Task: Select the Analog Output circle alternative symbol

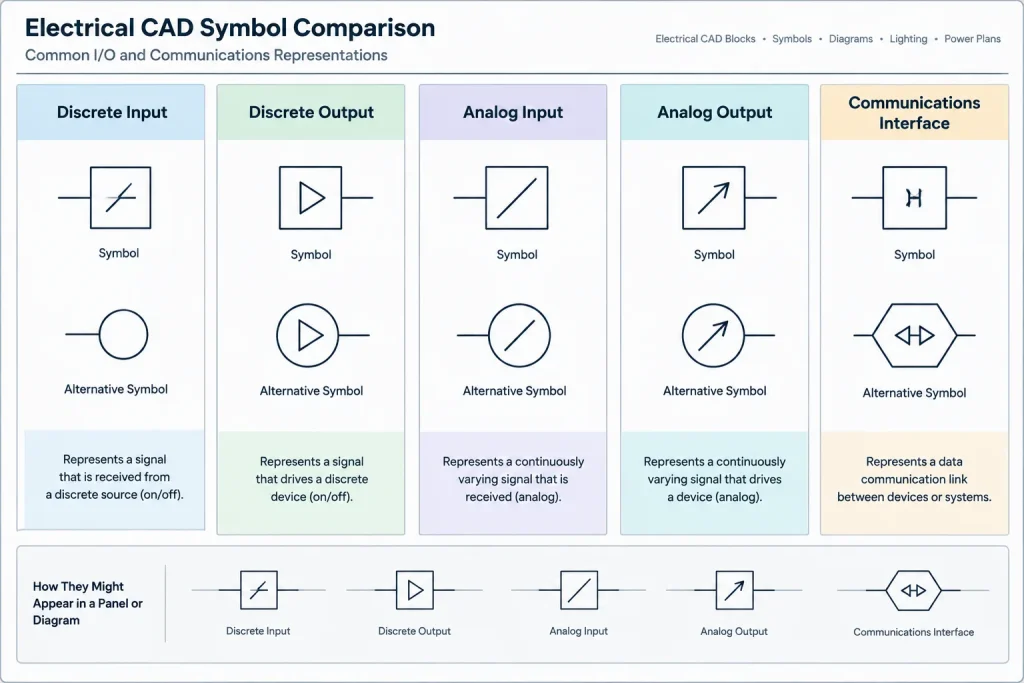Action: (713, 335)
